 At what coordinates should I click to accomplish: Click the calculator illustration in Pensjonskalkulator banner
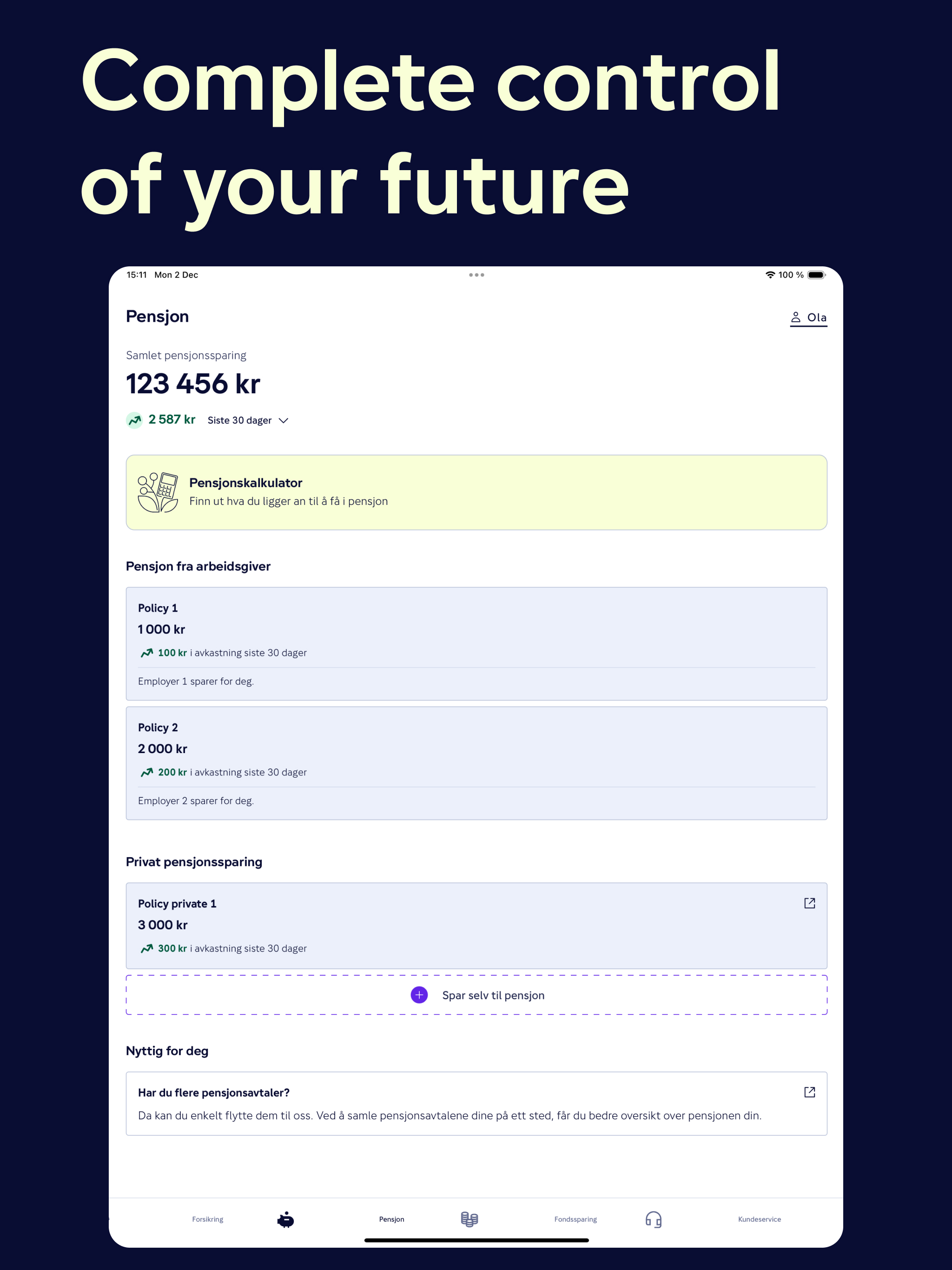(157, 493)
